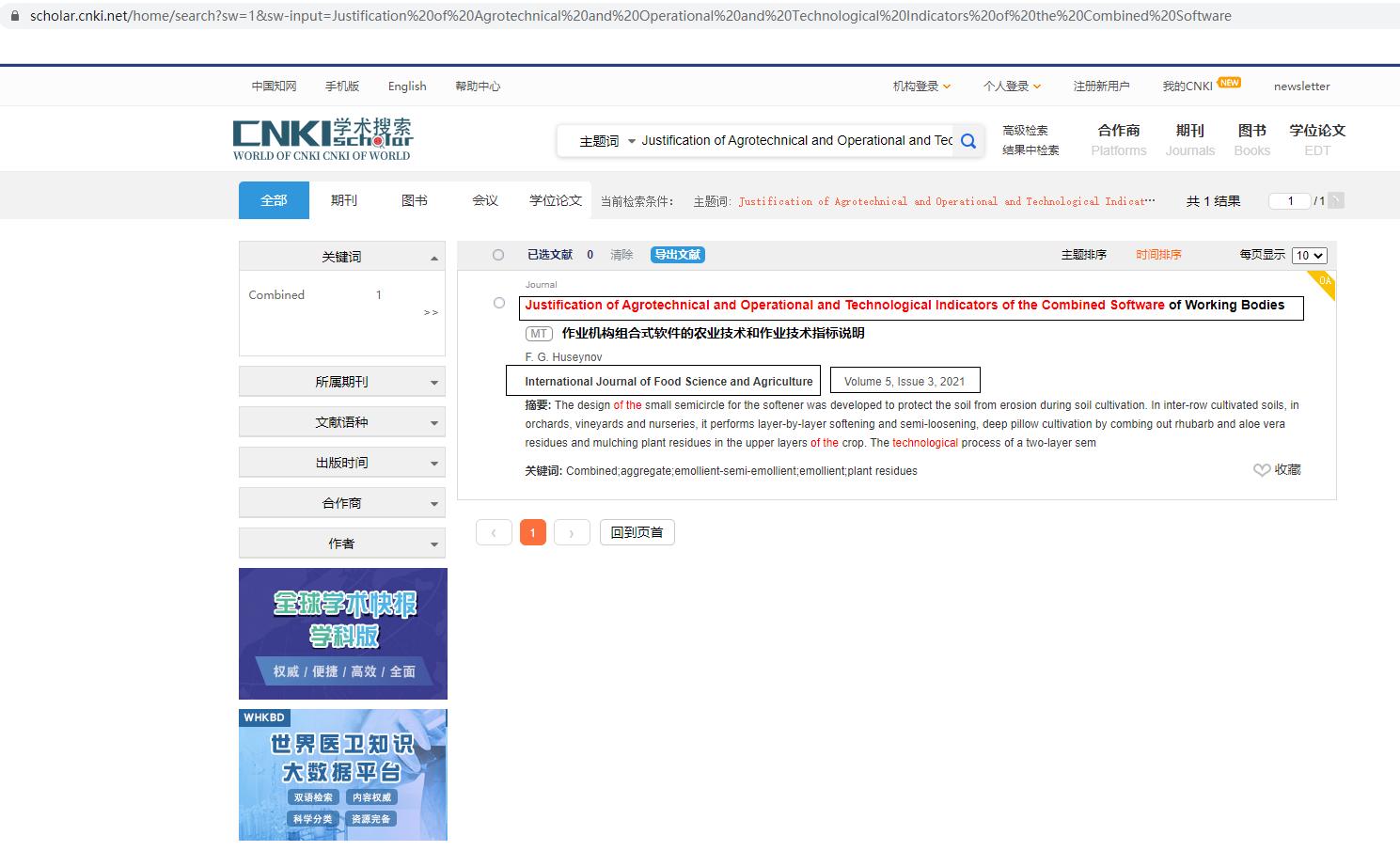Screen dimensions: 1400x851
Task: Click 回到页首 back to top
Action: tap(637, 533)
